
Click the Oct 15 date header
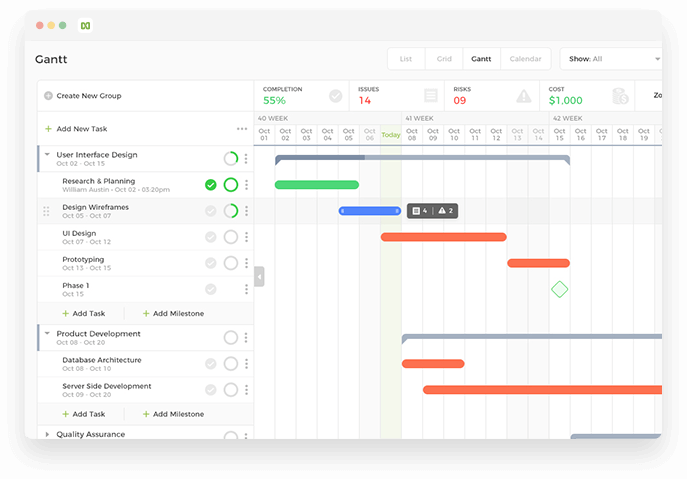560,135
